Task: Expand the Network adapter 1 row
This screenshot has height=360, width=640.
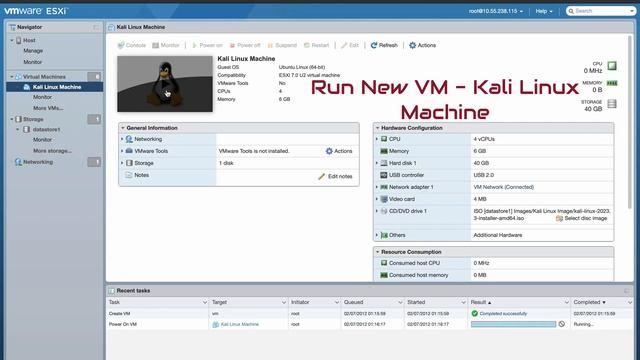Action: coord(377,187)
